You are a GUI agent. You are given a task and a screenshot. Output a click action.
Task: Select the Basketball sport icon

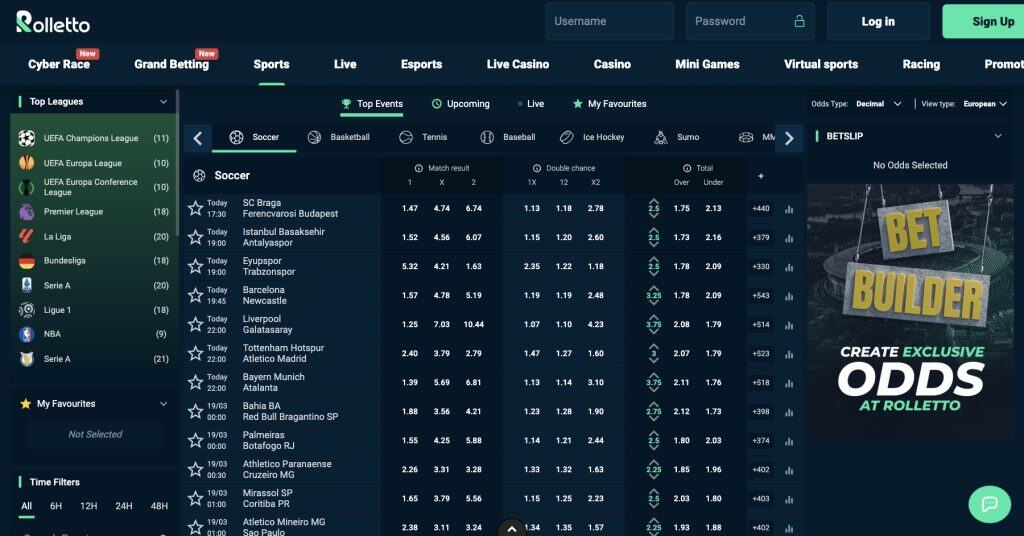[x=314, y=137]
